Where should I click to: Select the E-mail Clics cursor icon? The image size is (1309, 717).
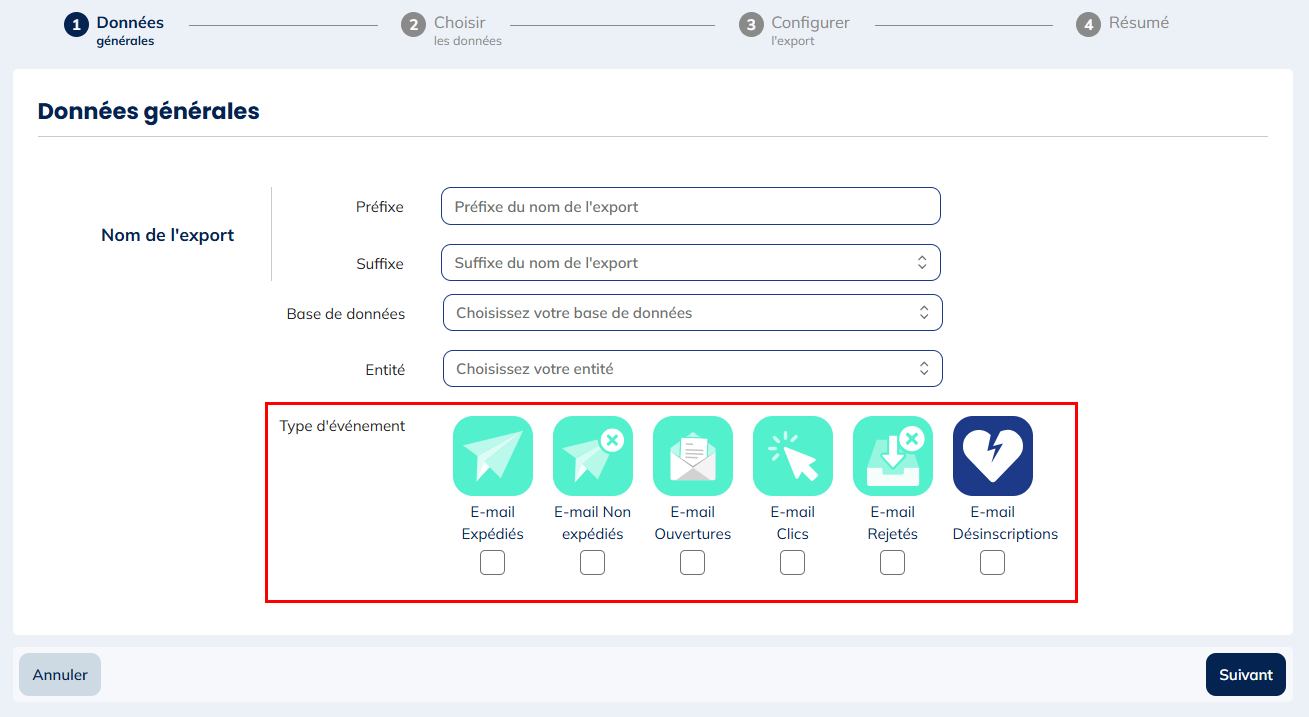pos(792,456)
